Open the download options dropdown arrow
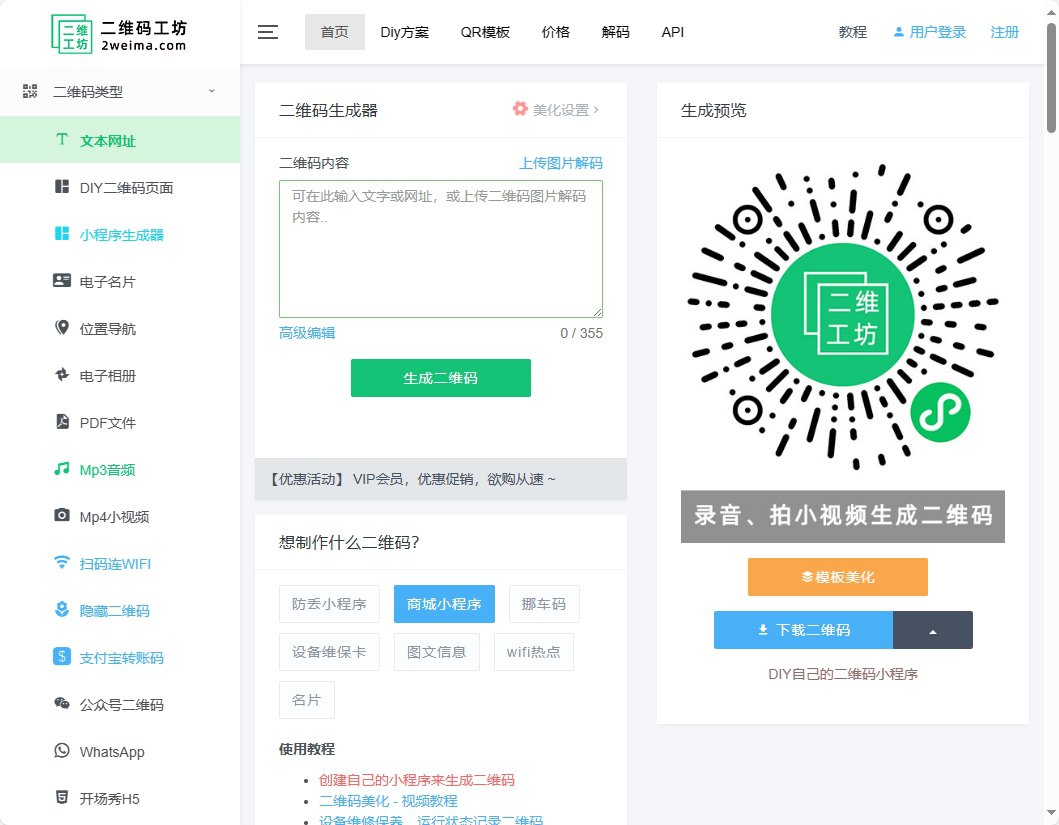The image size is (1059, 825). (x=933, y=630)
